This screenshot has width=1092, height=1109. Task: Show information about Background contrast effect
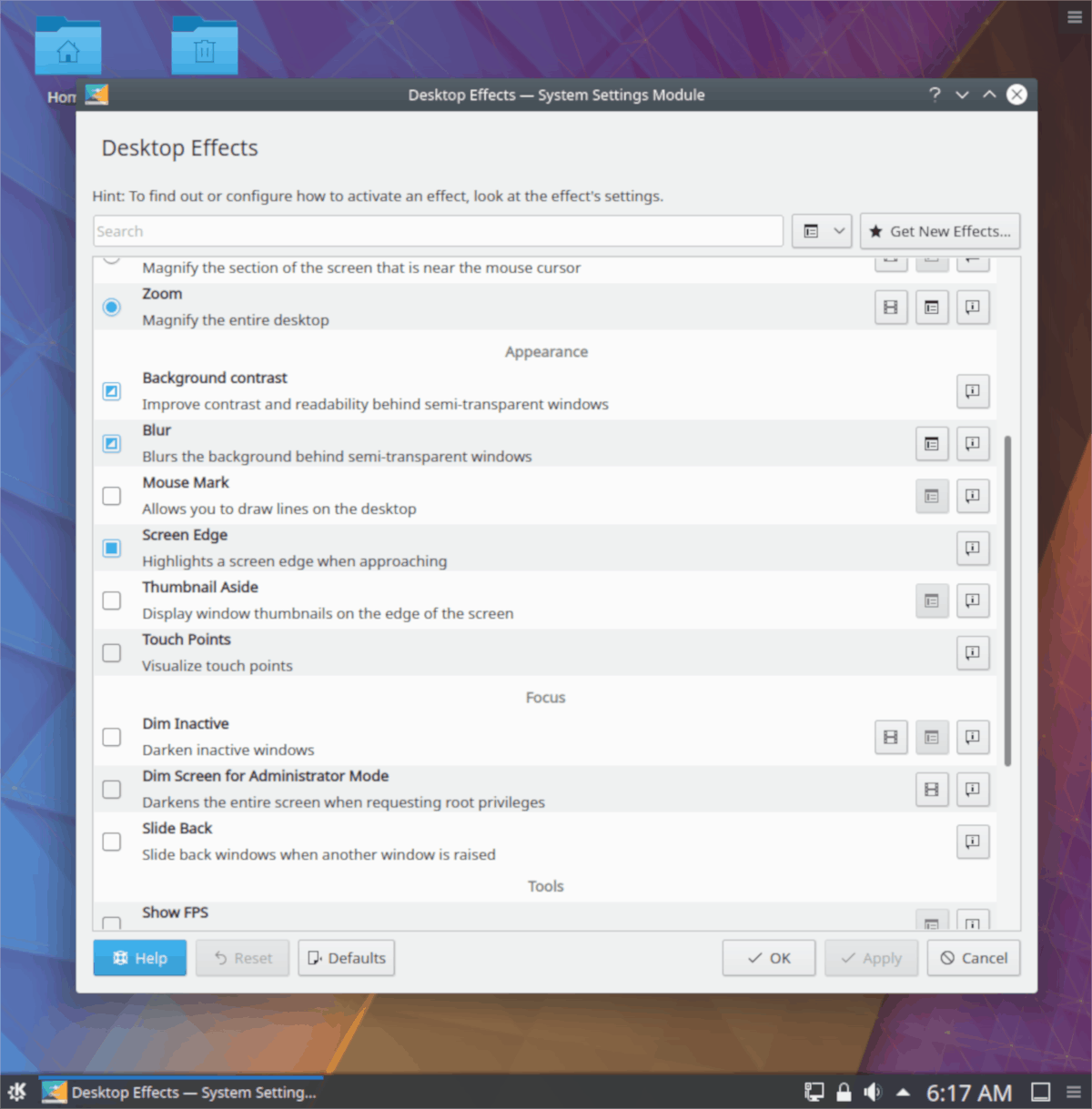coord(972,391)
